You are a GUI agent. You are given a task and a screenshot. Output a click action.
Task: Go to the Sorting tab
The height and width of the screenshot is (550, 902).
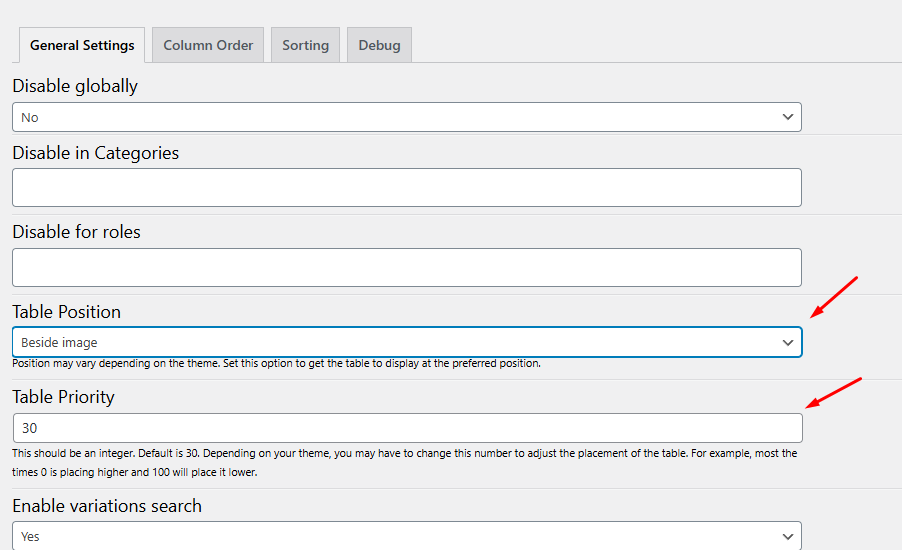coord(305,45)
